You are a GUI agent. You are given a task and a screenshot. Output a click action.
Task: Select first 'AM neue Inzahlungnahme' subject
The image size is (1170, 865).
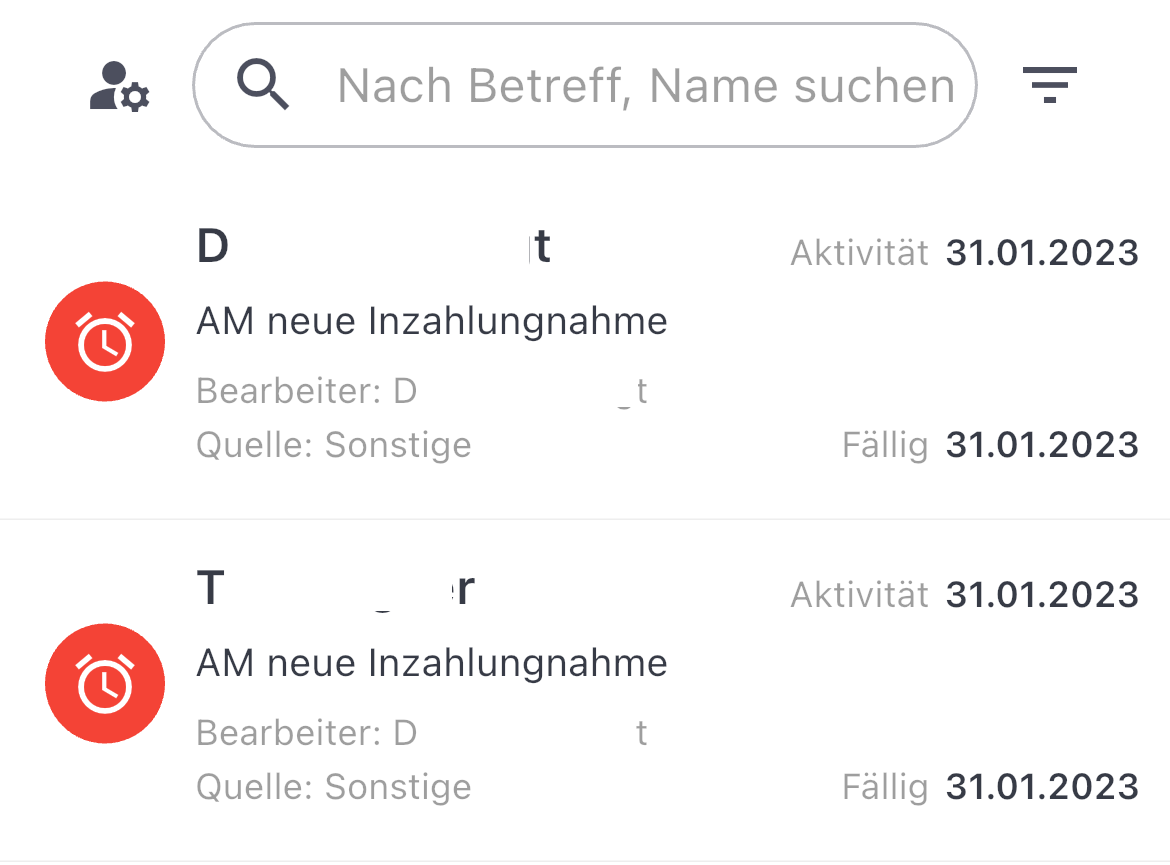pos(432,322)
